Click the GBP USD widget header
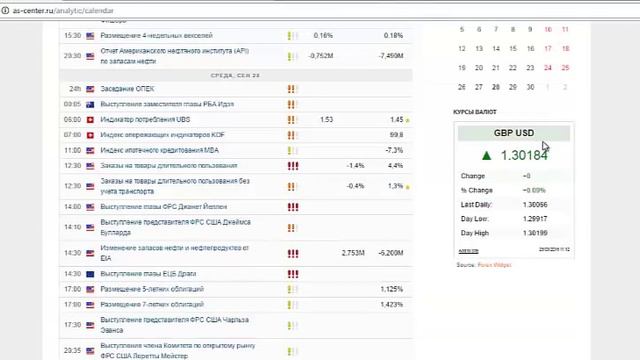The width and height of the screenshot is (640, 360). 513,133
